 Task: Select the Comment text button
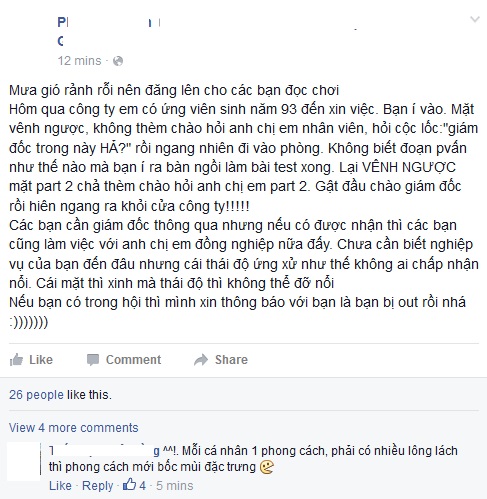click(x=133, y=360)
